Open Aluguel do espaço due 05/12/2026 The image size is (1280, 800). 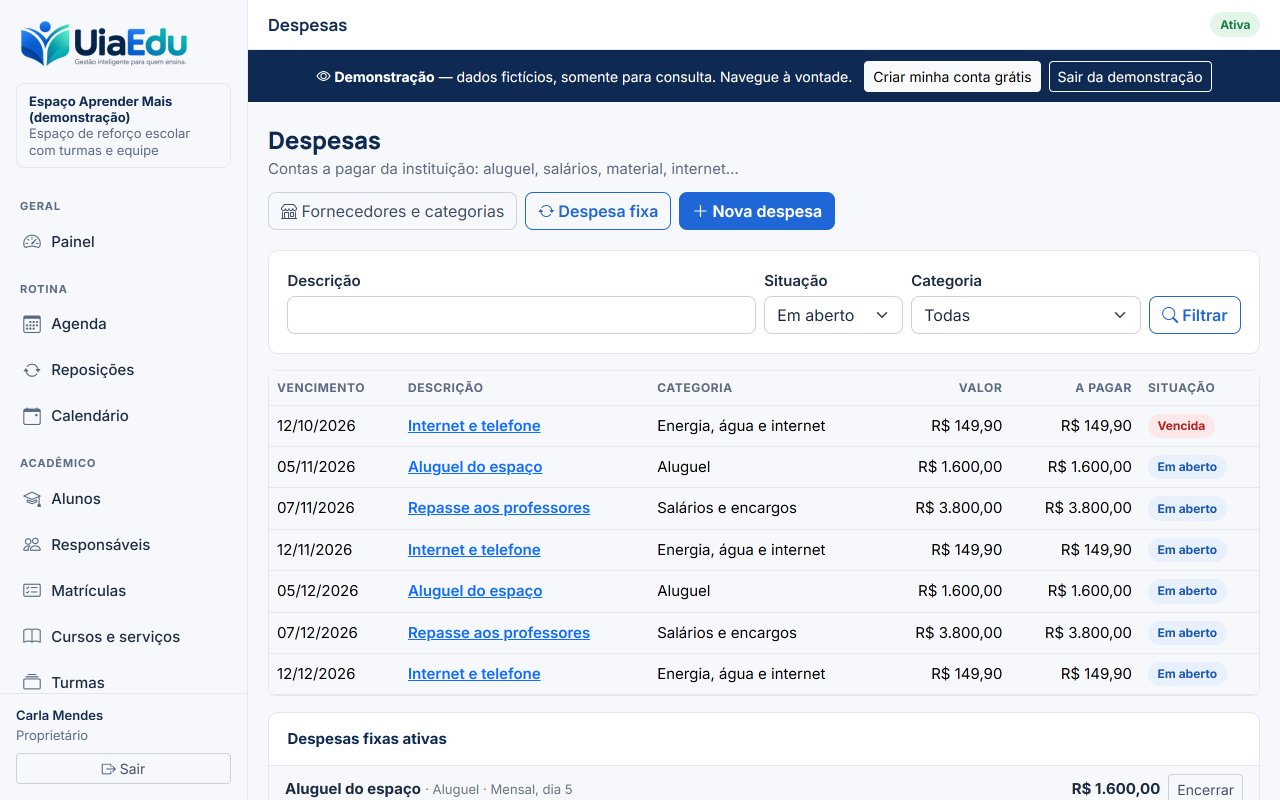click(475, 591)
